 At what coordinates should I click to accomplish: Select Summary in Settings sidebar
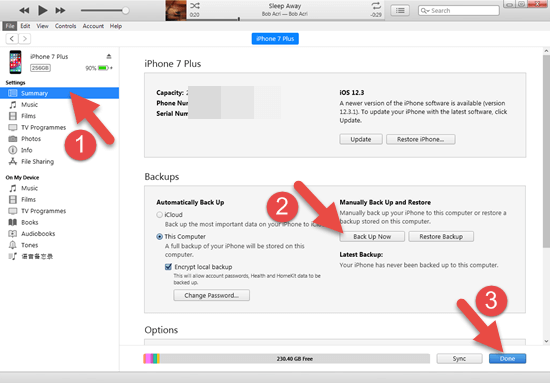(x=59, y=93)
